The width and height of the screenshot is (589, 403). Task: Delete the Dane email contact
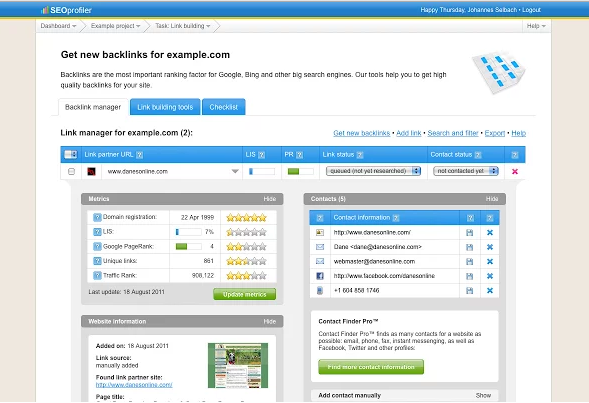(x=490, y=247)
